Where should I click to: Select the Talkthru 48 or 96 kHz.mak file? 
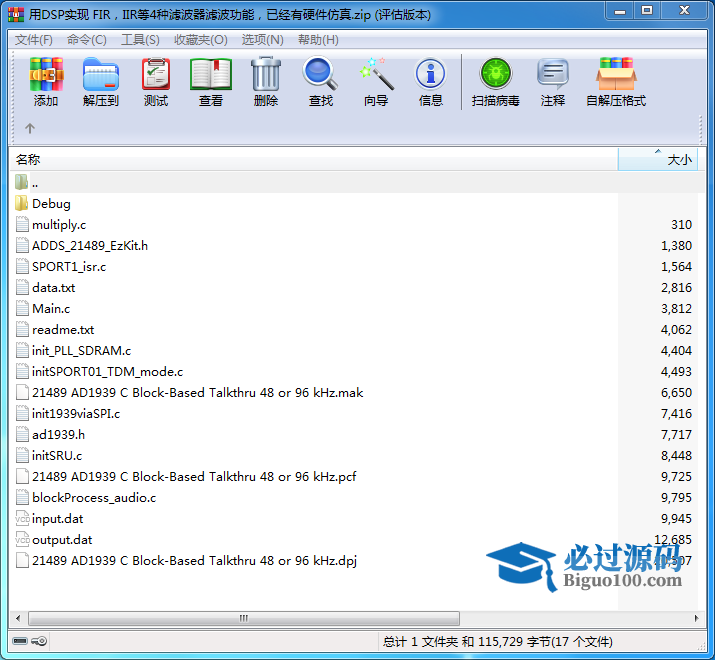click(x=197, y=392)
